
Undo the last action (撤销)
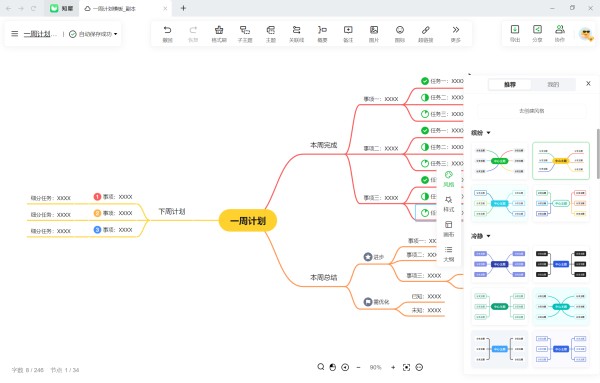point(167,34)
